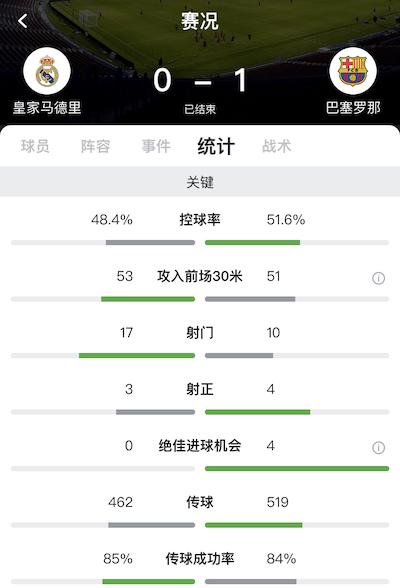Tap the 巴塞罗那 team name

point(353,108)
